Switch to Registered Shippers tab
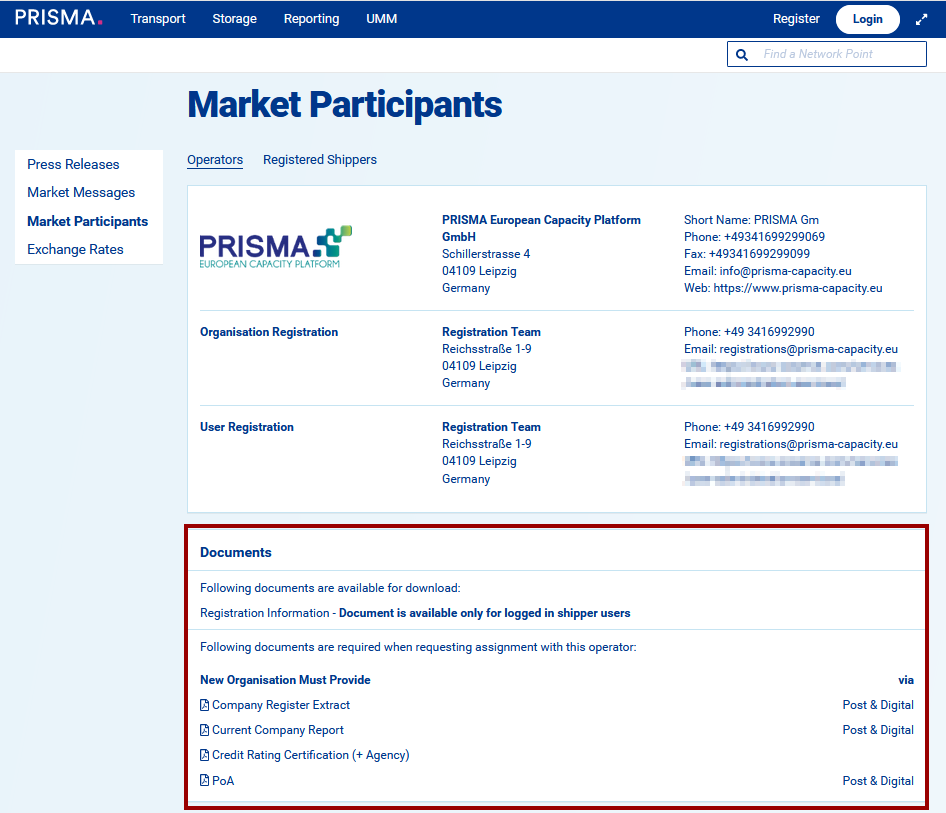 (320, 160)
